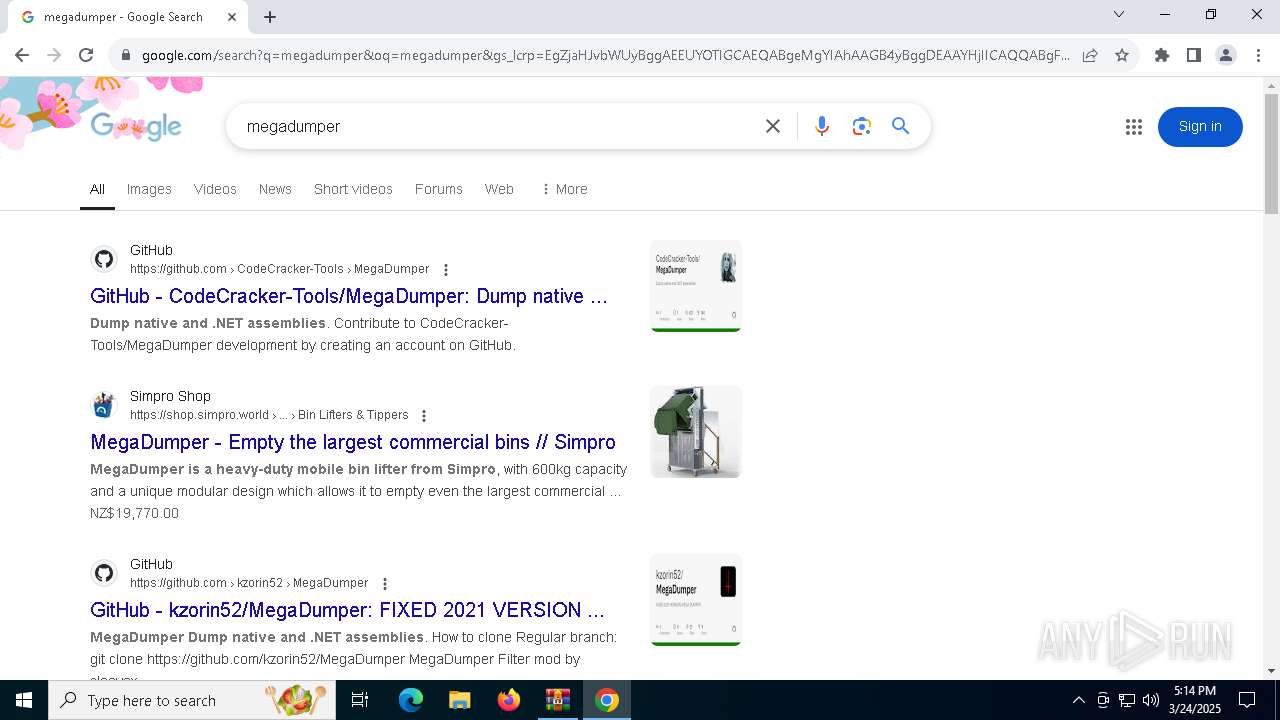Open the Google apps grid
1280x720 pixels.
point(1133,127)
